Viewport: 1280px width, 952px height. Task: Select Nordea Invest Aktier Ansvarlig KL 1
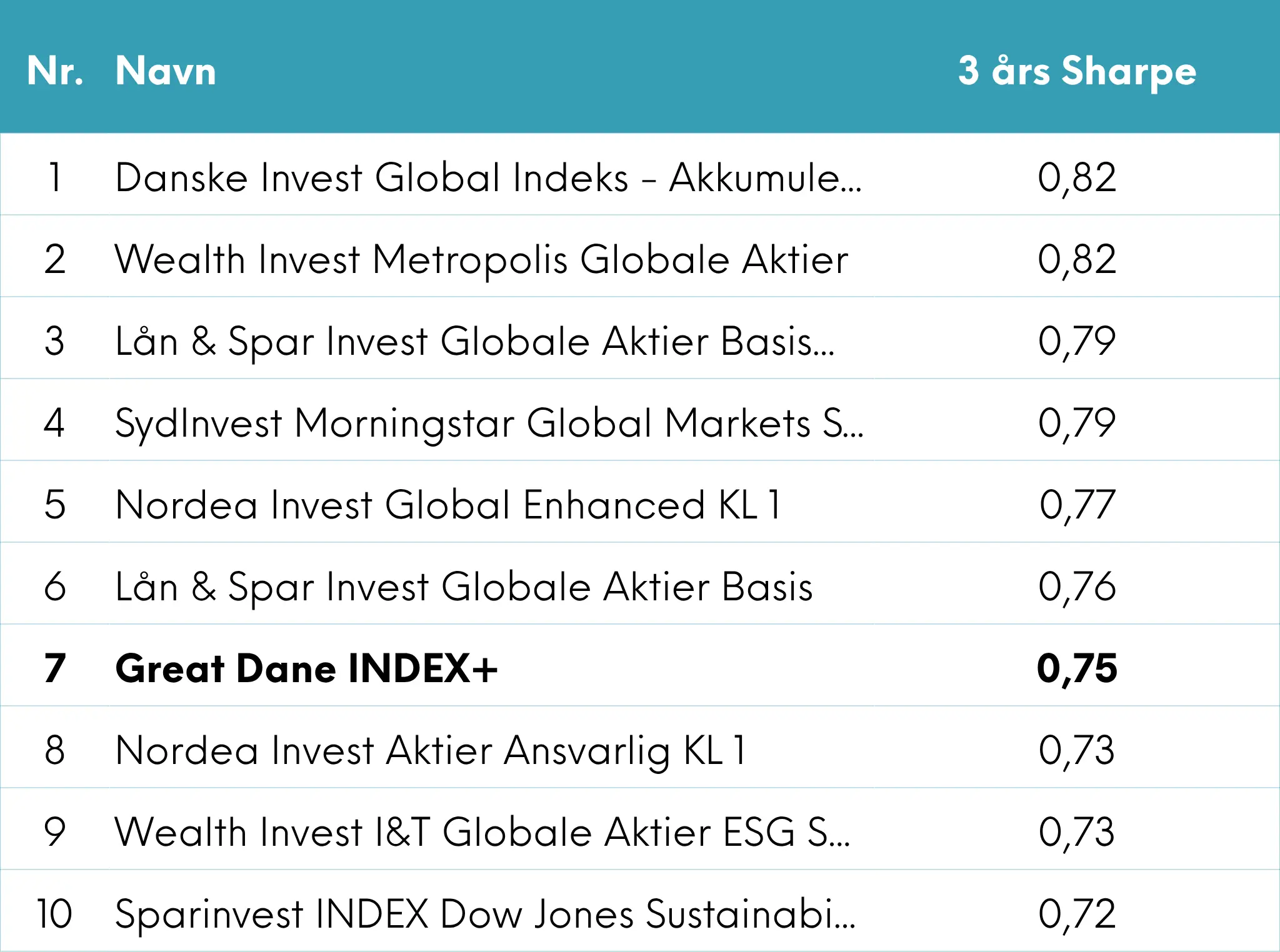click(x=431, y=750)
